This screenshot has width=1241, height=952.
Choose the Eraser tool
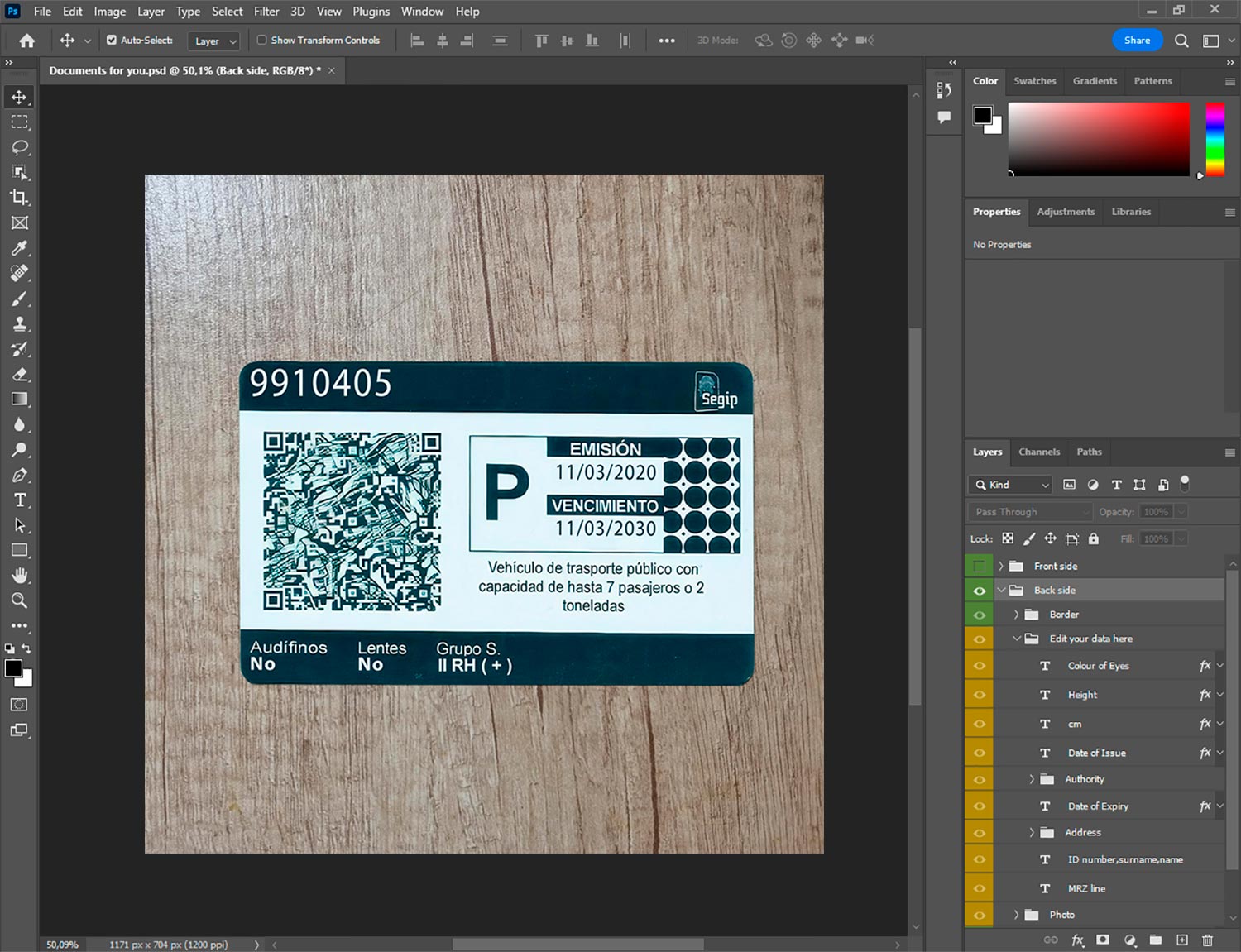click(x=20, y=375)
